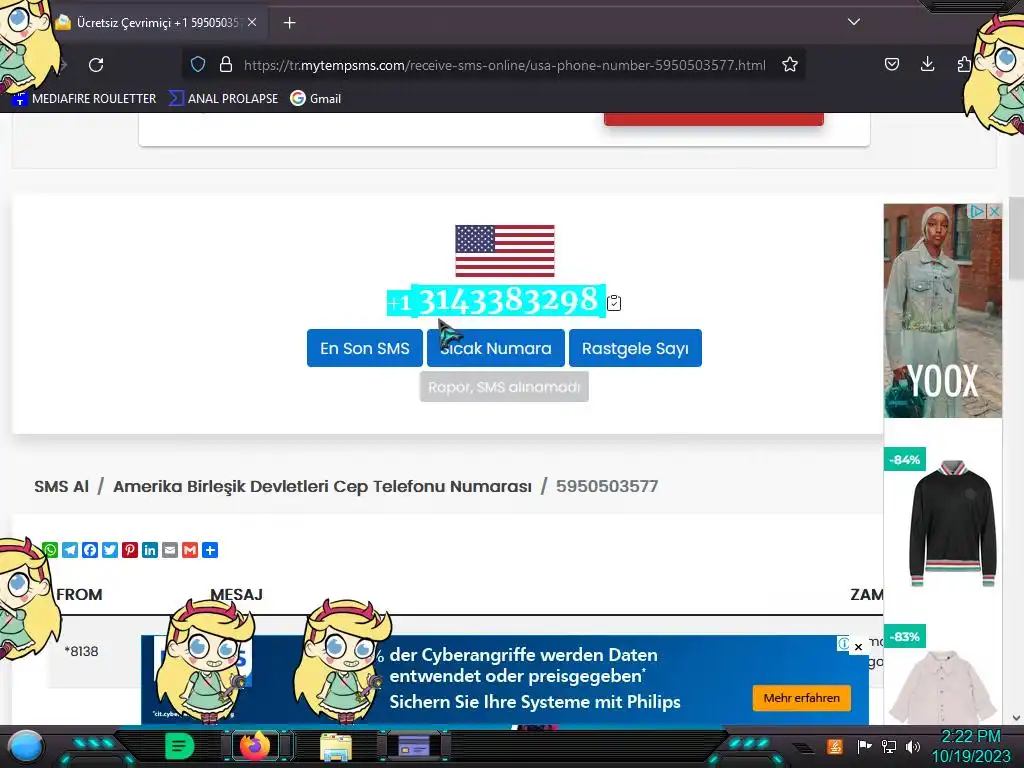This screenshot has width=1024, height=768.
Task: Share via the Telegram icon
Action: [70, 550]
